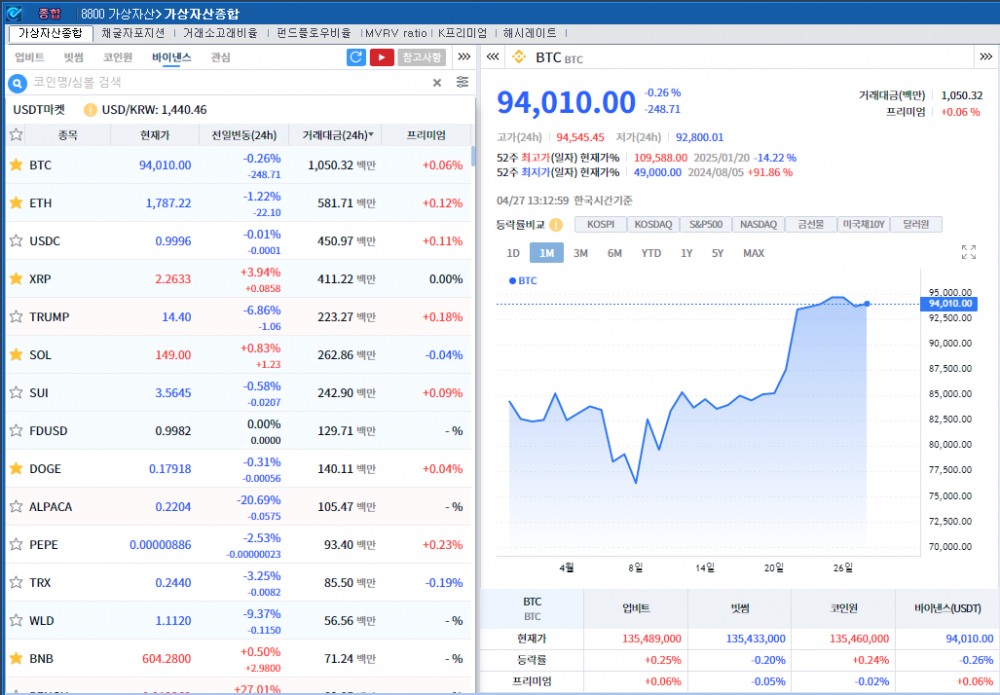
Task: Click the NASDAQ comparison button
Action: pyautogui.click(x=758, y=224)
